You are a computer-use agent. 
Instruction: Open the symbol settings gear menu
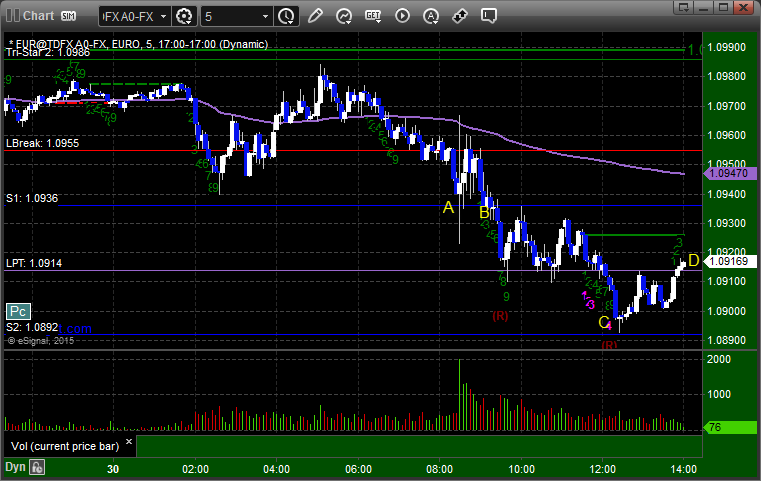tap(184, 17)
